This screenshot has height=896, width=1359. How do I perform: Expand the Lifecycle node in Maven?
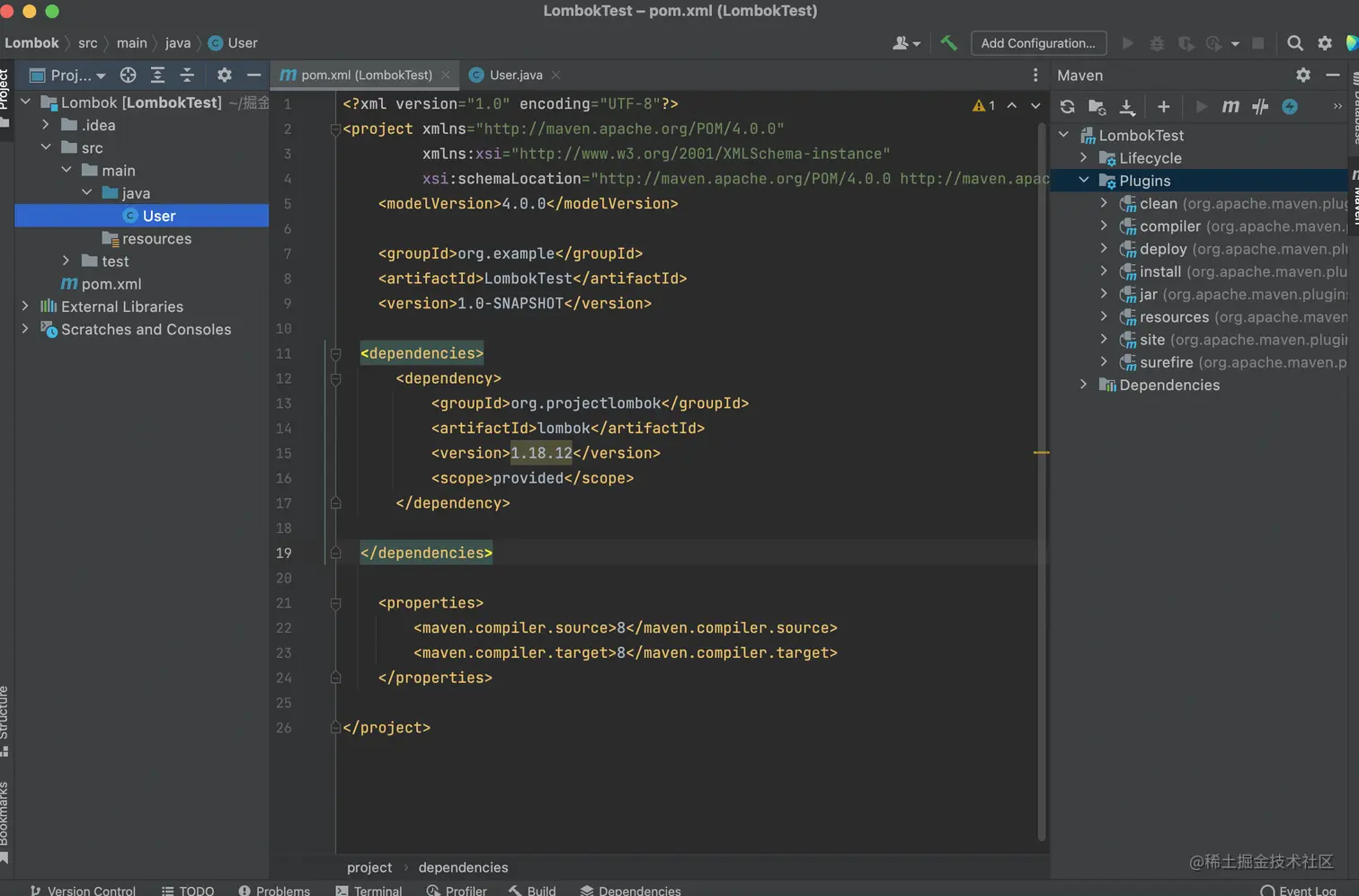pyautogui.click(x=1084, y=158)
